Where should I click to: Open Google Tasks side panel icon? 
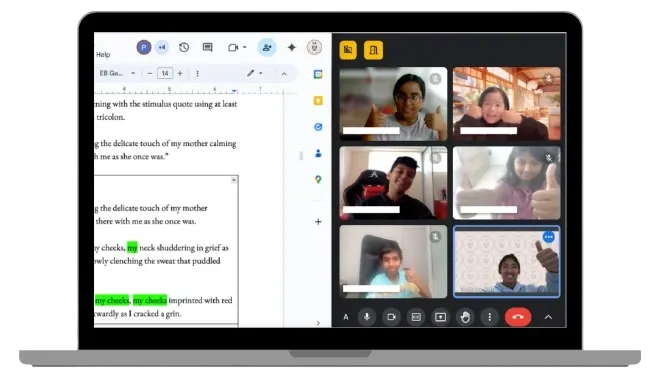click(x=318, y=127)
